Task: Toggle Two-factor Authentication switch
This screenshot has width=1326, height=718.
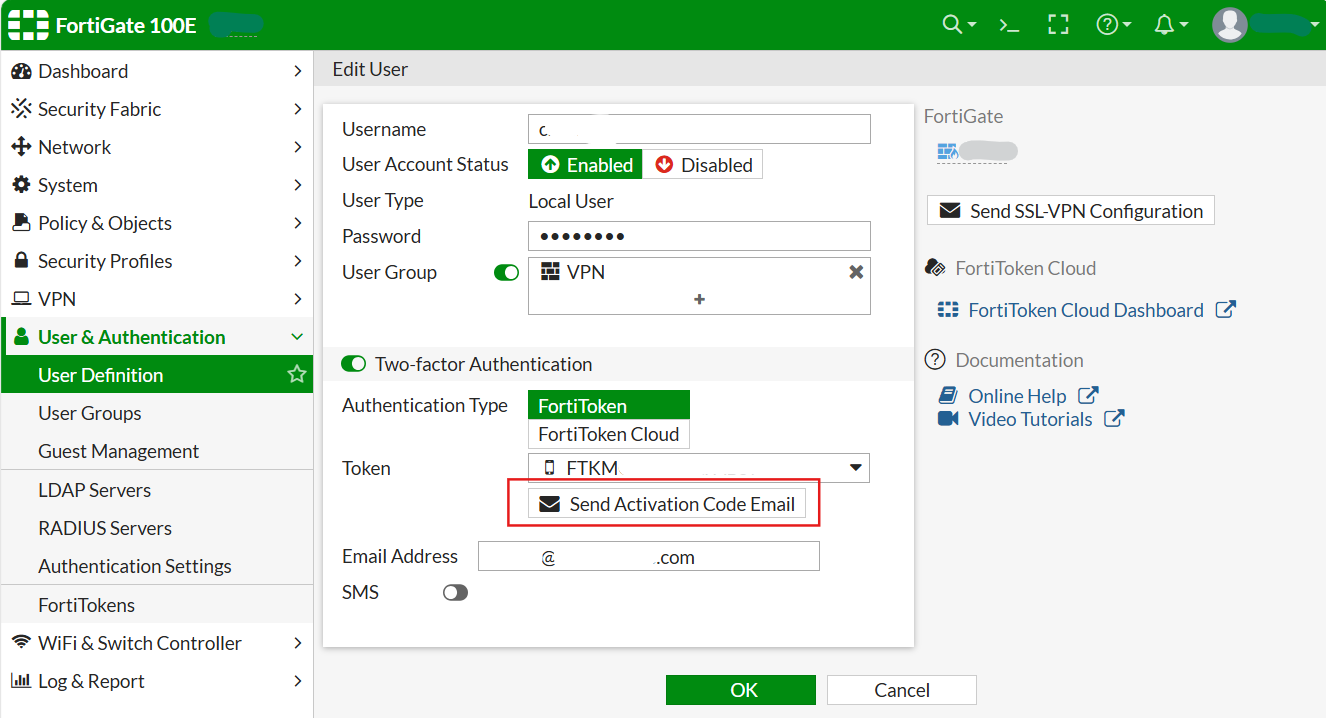Action: tap(354, 364)
